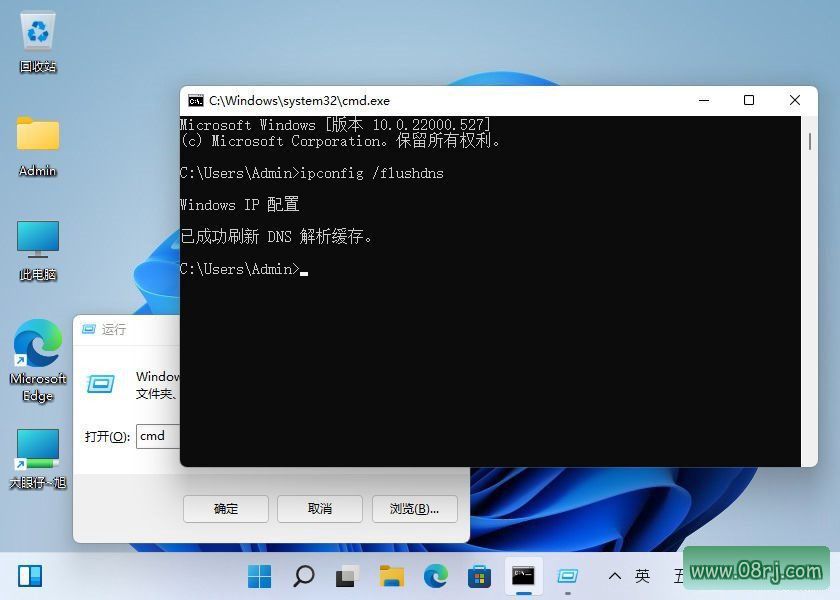This screenshot has height=600, width=840.
Task: Open Edge from the taskbar
Action: pos(435,576)
